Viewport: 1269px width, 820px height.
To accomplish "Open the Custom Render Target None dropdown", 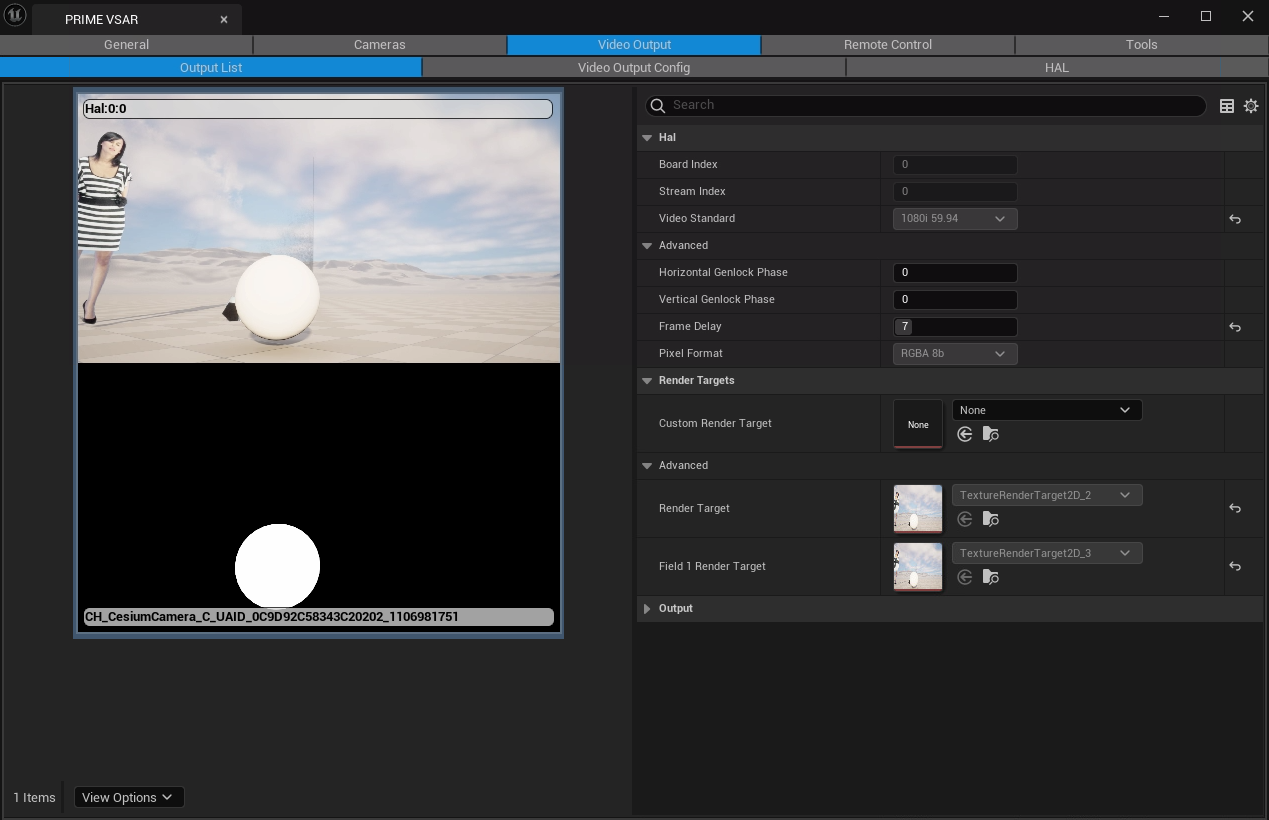I will [1047, 410].
